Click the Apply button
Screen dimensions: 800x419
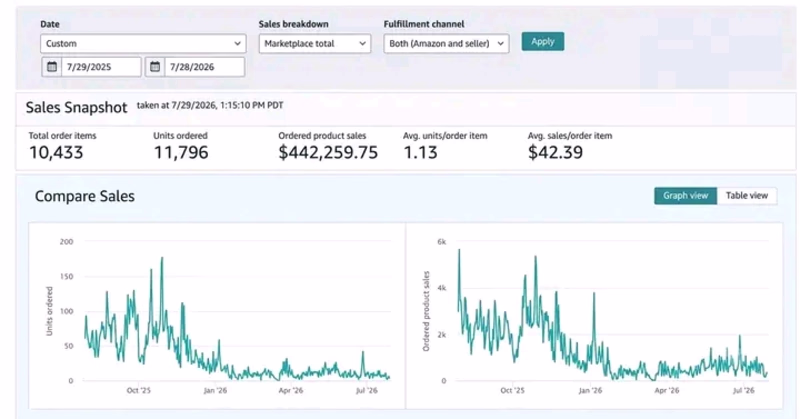pos(543,41)
